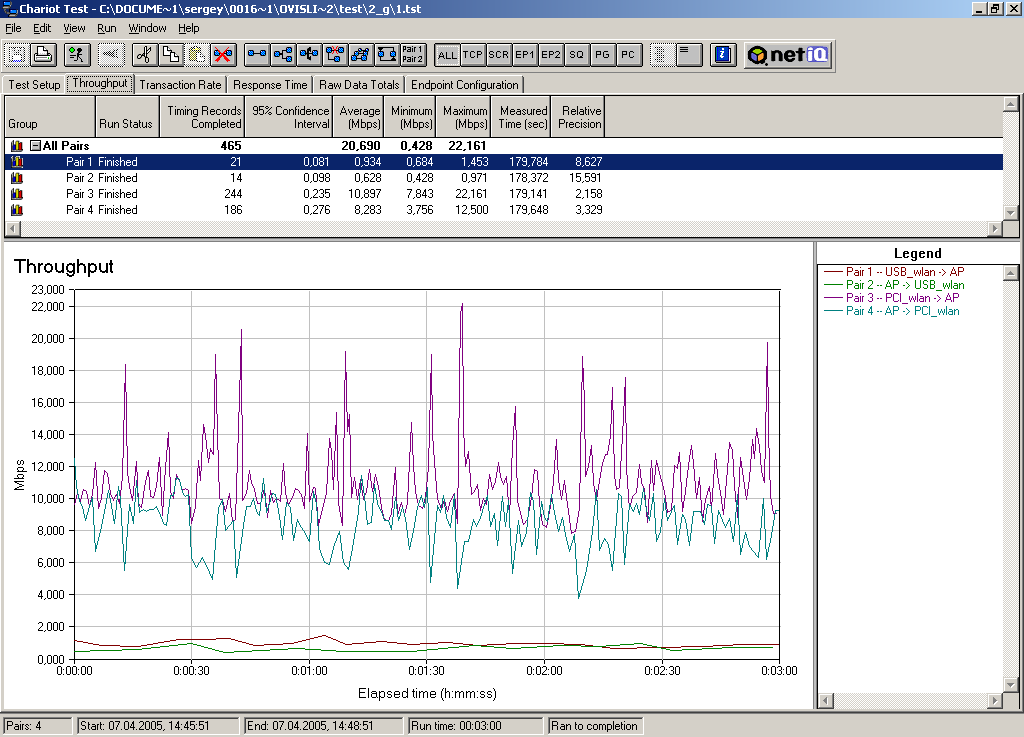This screenshot has height=737, width=1024.
Task: Open the Window menu
Action: (147, 28)
